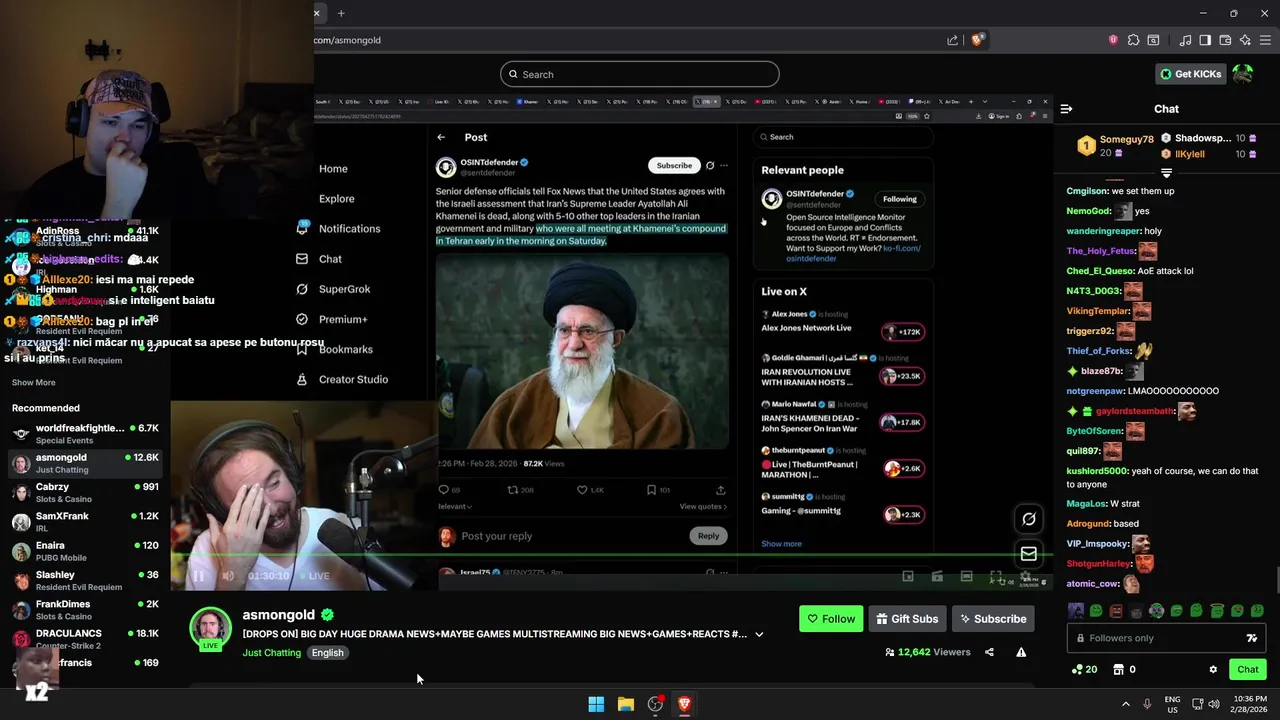The width and height of the screenshot is (1280, 720).
Task: Expand the stream title chevron
Action: coord(759,634)
